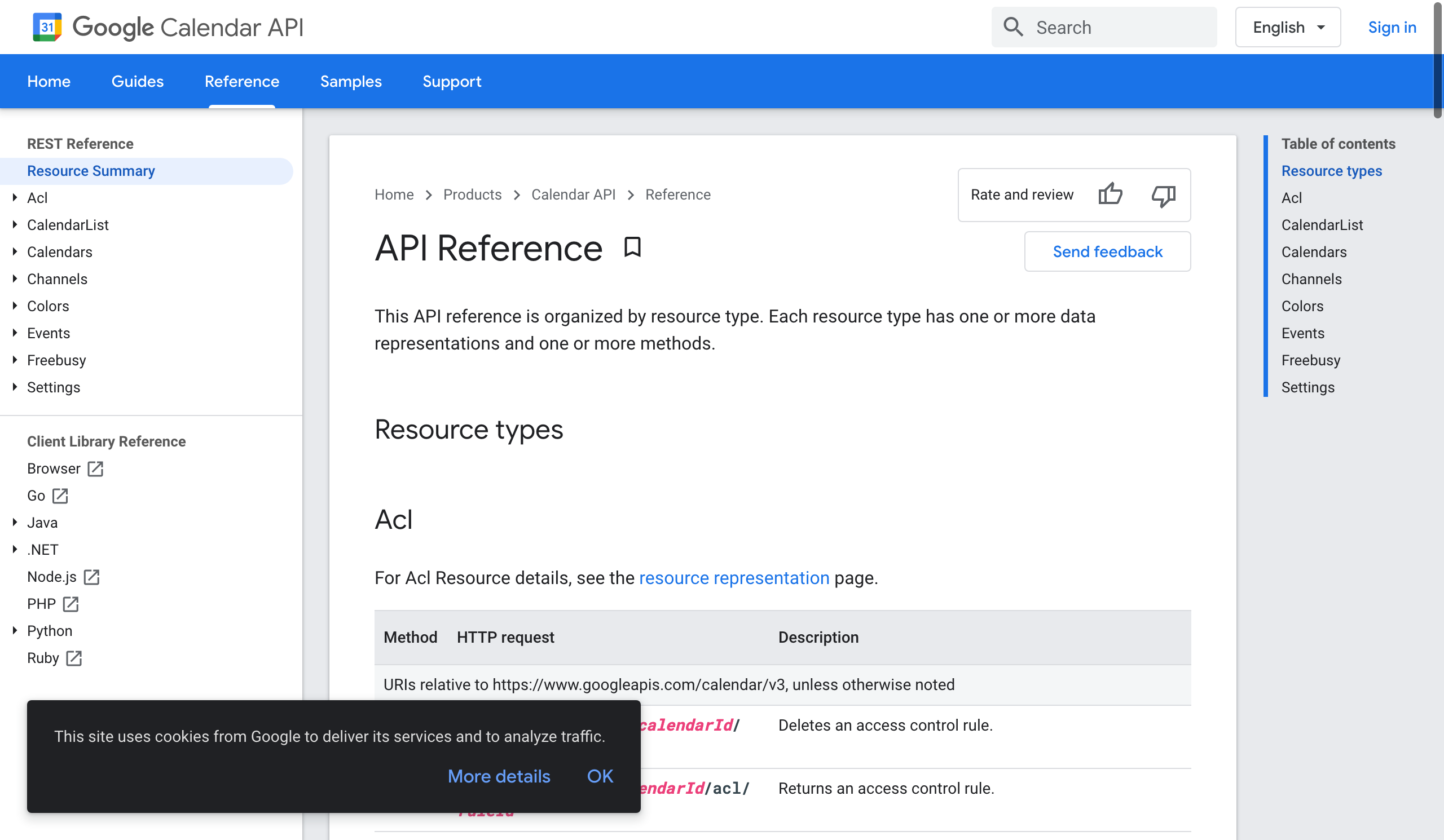
Task: Click the Google Calendar logo icon
Action: point(47,27)
